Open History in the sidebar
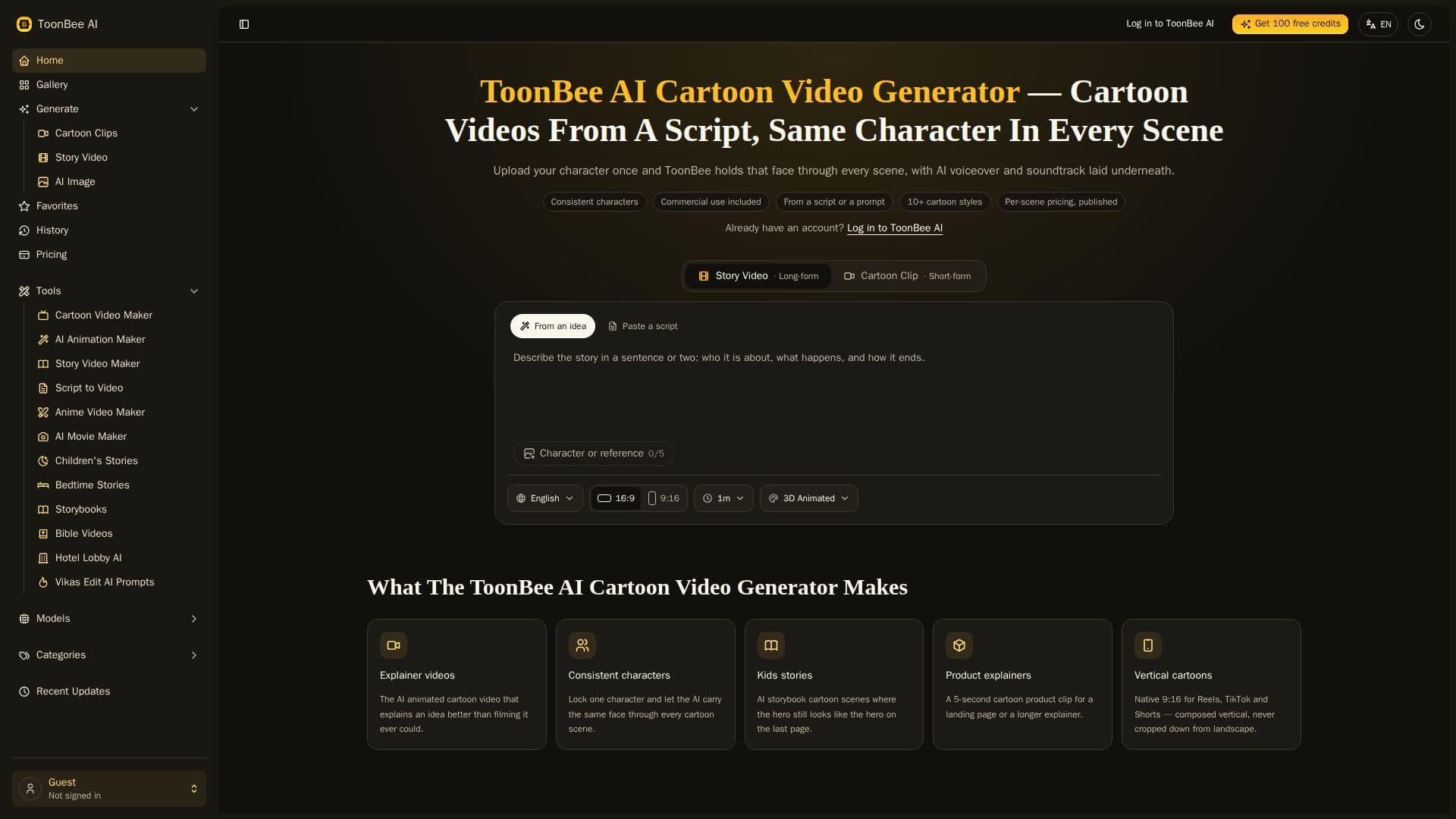Viewport: 1456px width, 819px height. click(109, 231)
